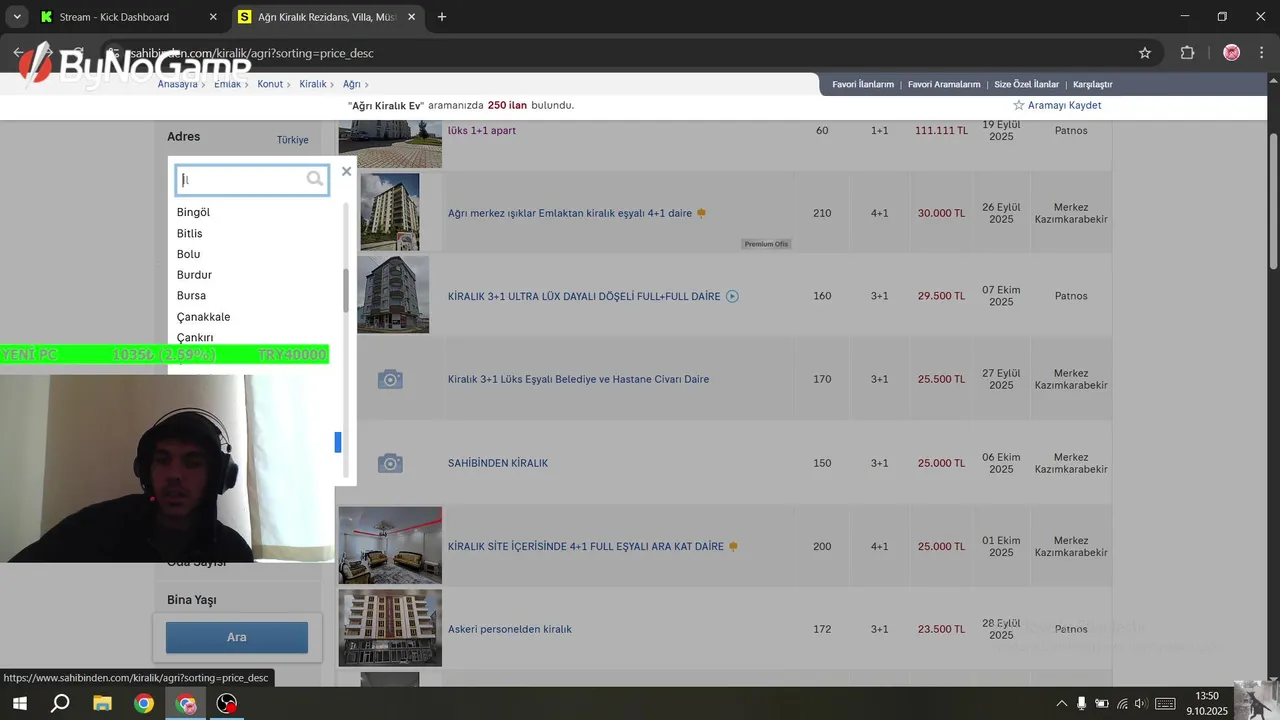1280x720 pixels.
Task: Close the city selection popup
Action: point(346,171)
